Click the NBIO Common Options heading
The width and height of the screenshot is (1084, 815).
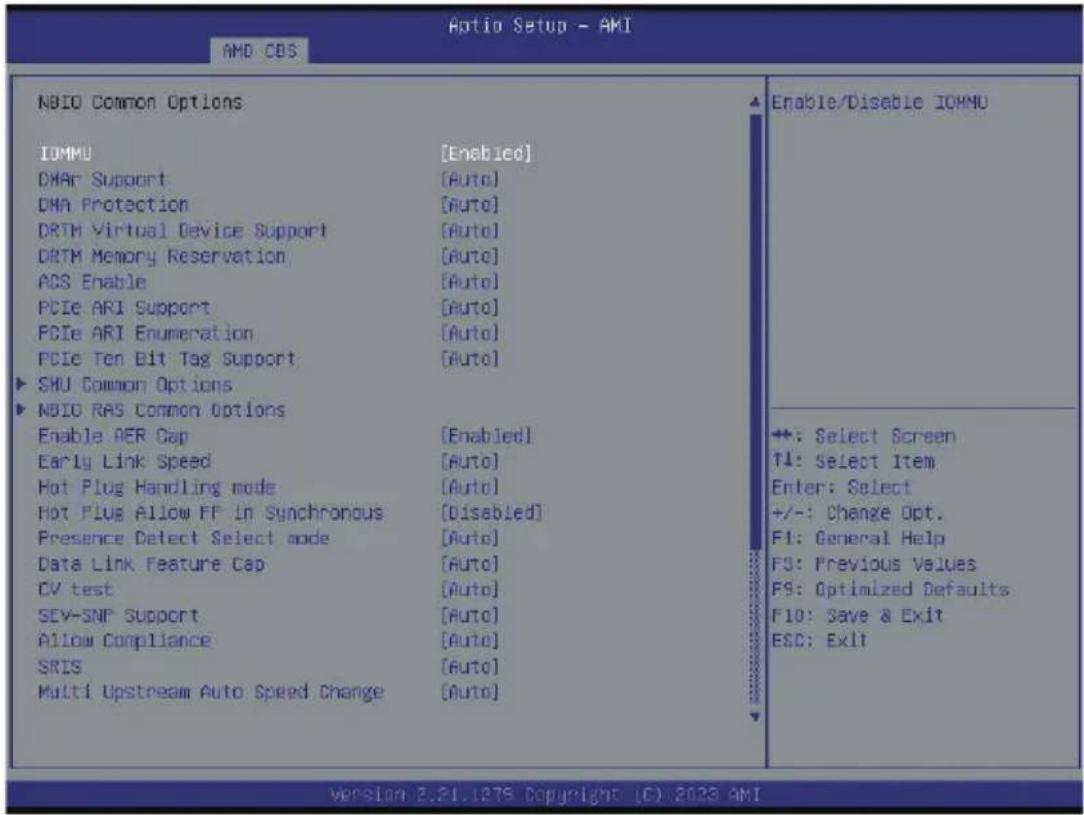pyautogui.click(x=140, y=102)
